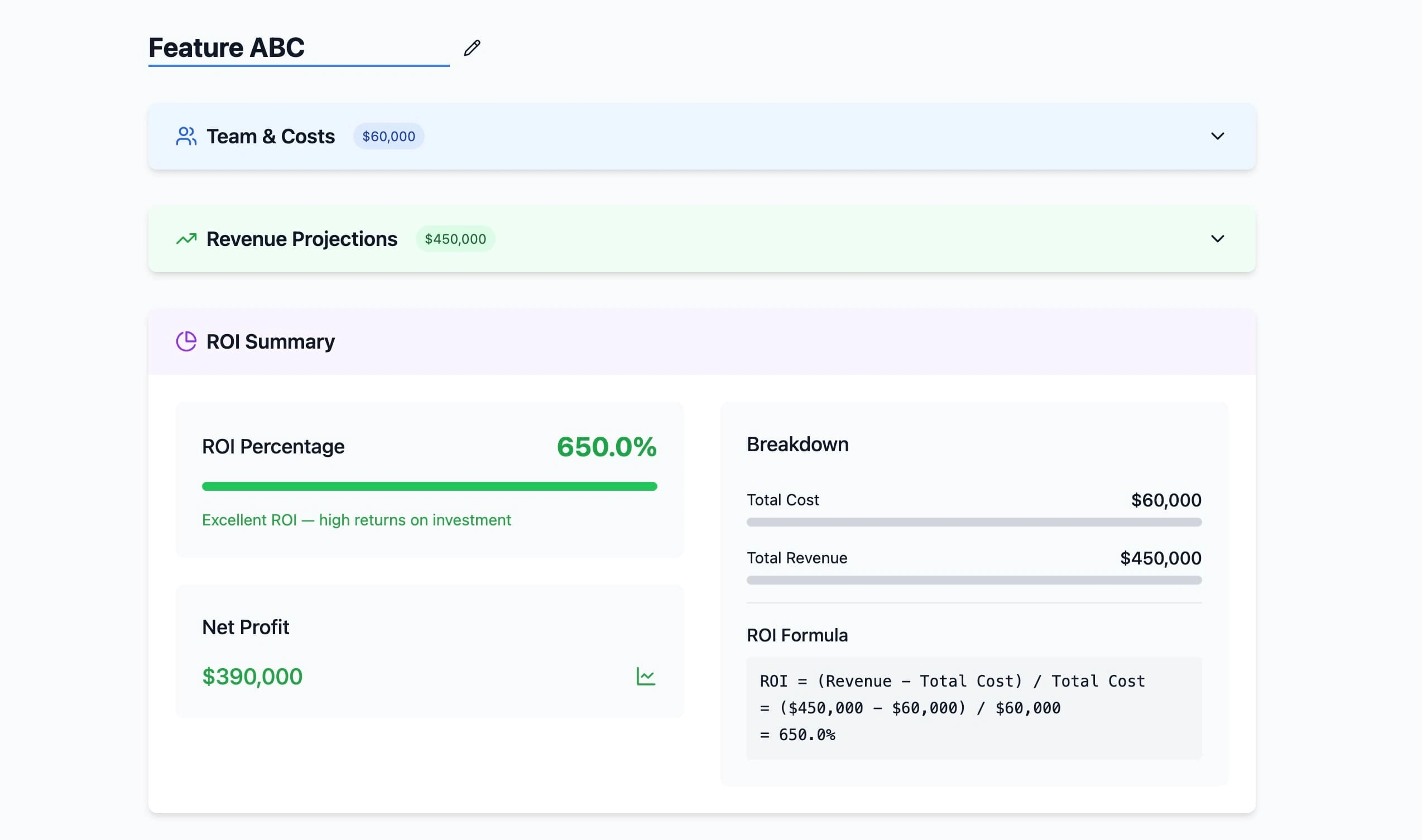Click the $390,000 net profit value
Viewport: 1422px width, 840px height.
tap(252, 677)
